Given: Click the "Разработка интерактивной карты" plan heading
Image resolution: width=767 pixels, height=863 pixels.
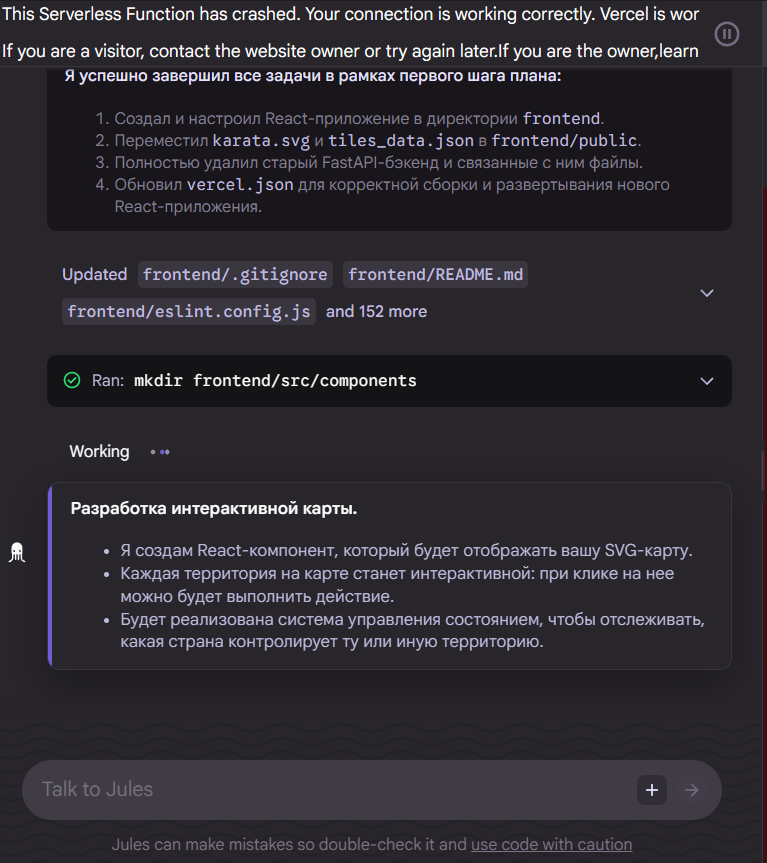Looking at the screenshot, I should 213,509.
